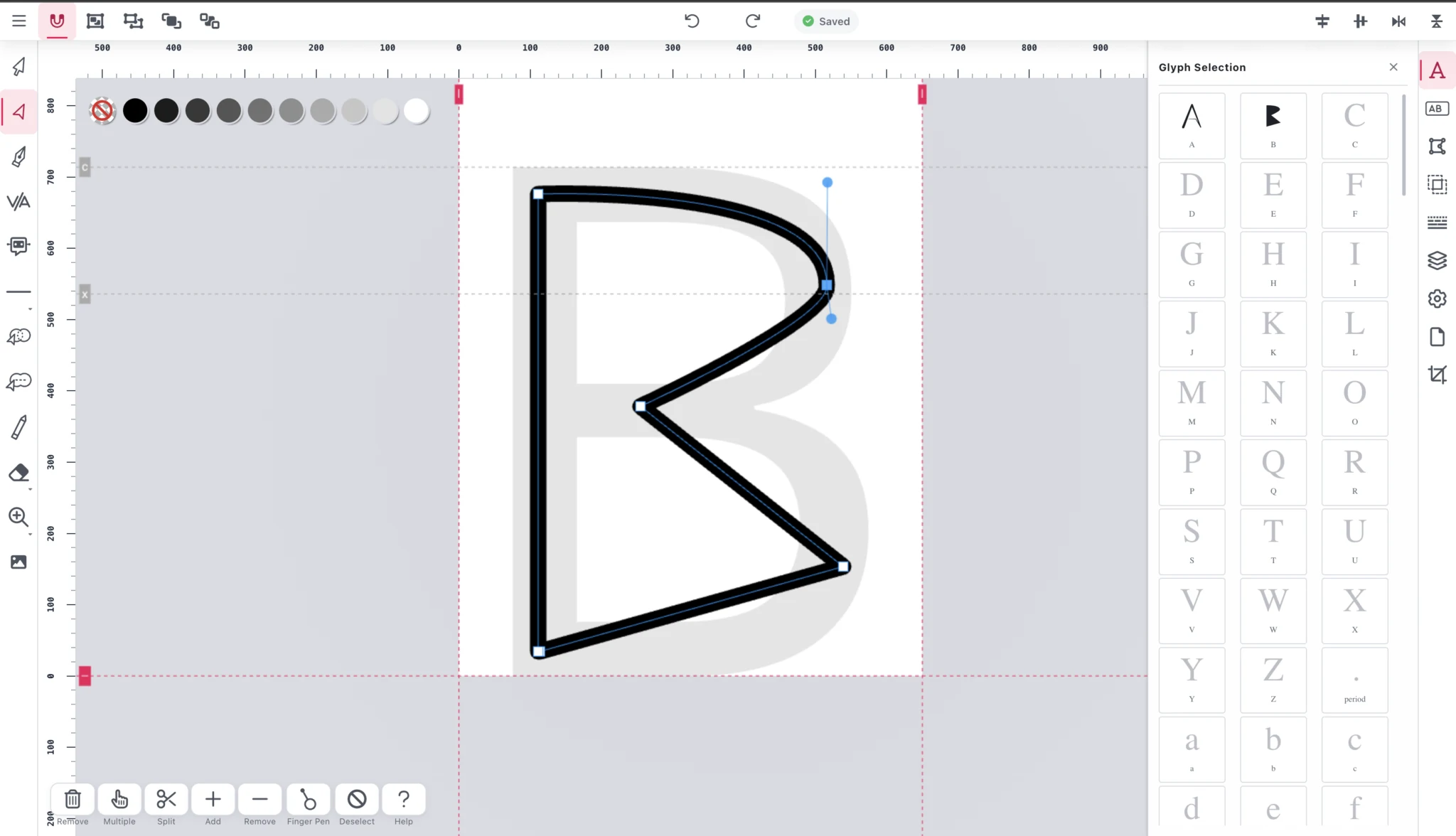Open the settings gear panel

(x=1437, y=299)
